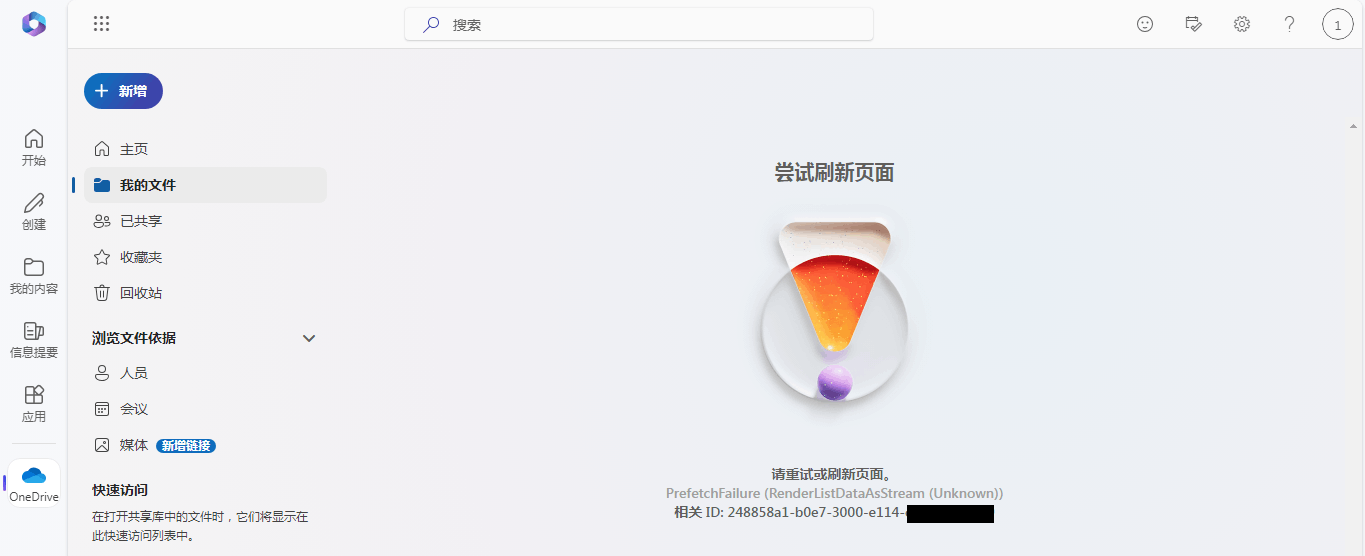Browse files by 媒体
Screen dimensions: 1365x556
[x=205, y=445]
